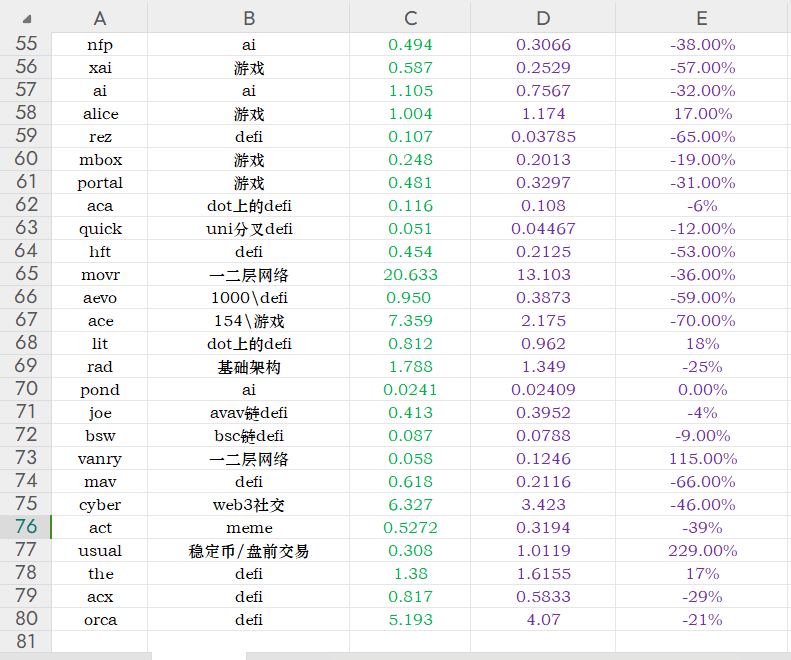
Task: Click value 1.38 in column C
Action: [x=410, y=574]
